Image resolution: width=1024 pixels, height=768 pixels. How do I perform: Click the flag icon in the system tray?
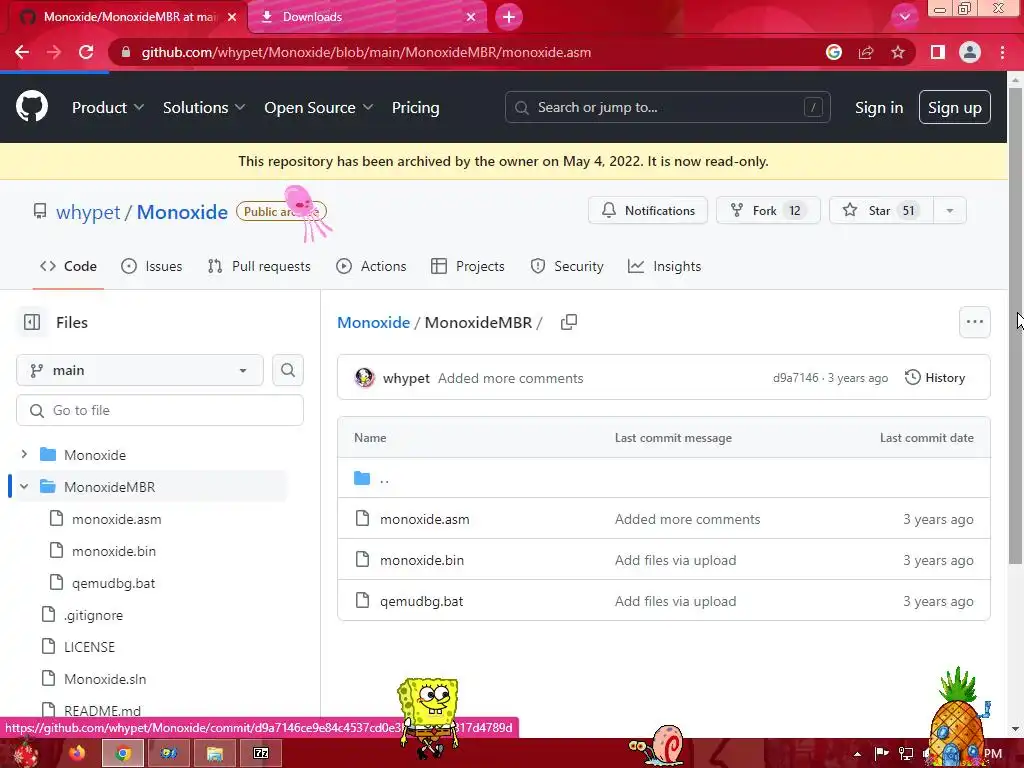tap(881, 754)
